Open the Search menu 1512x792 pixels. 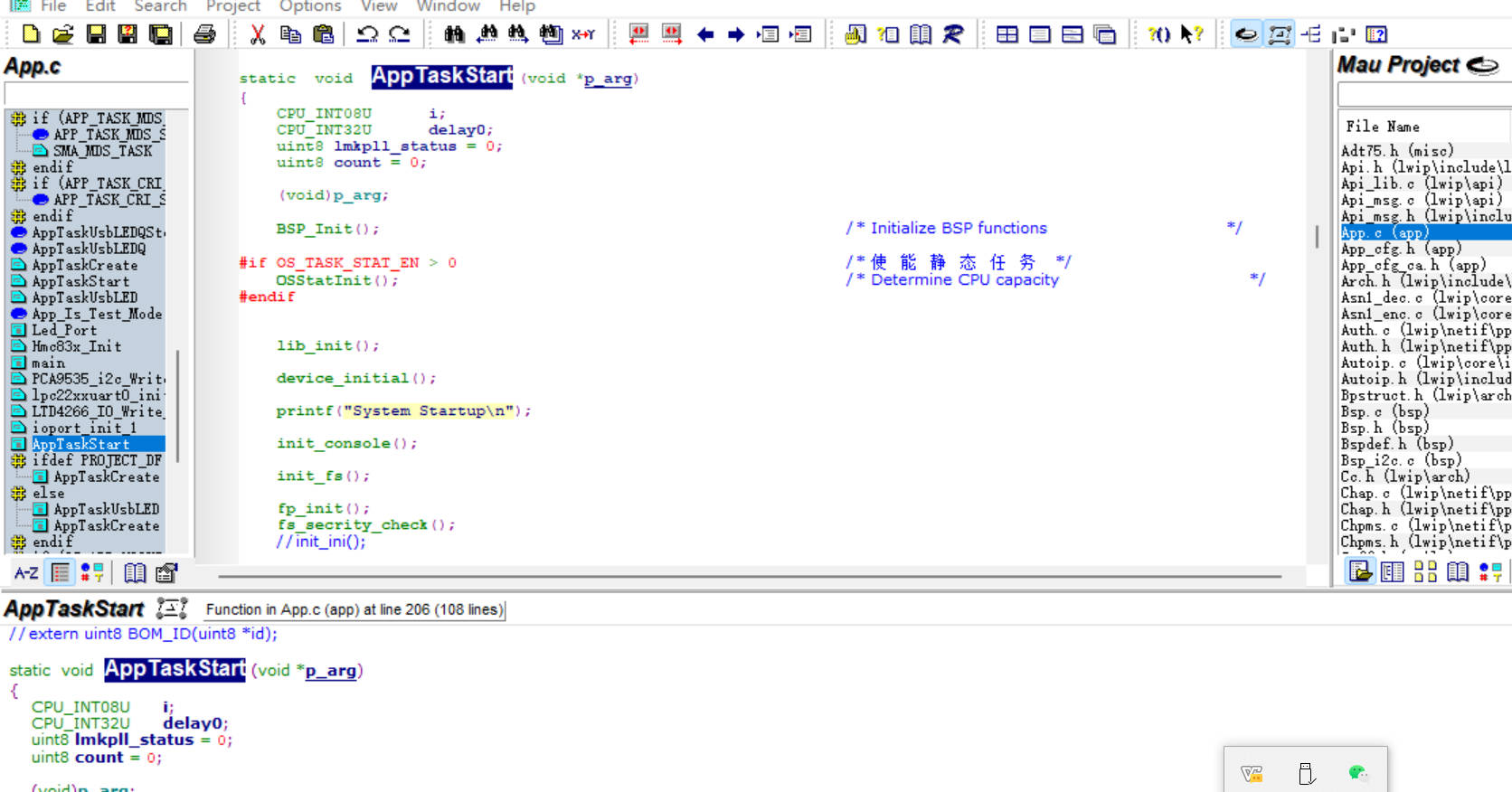(x=160, y=6)
